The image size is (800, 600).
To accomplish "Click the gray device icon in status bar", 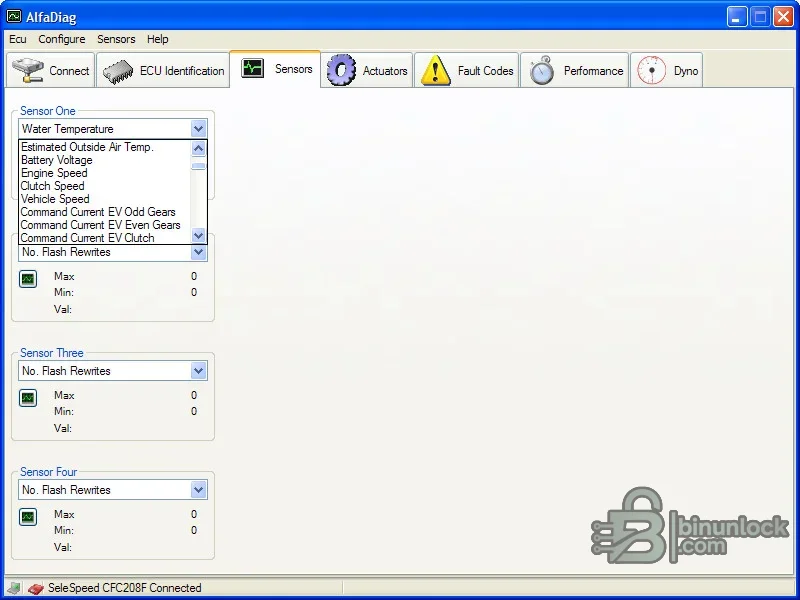I will pyautogui.click(x=14, y=588).
